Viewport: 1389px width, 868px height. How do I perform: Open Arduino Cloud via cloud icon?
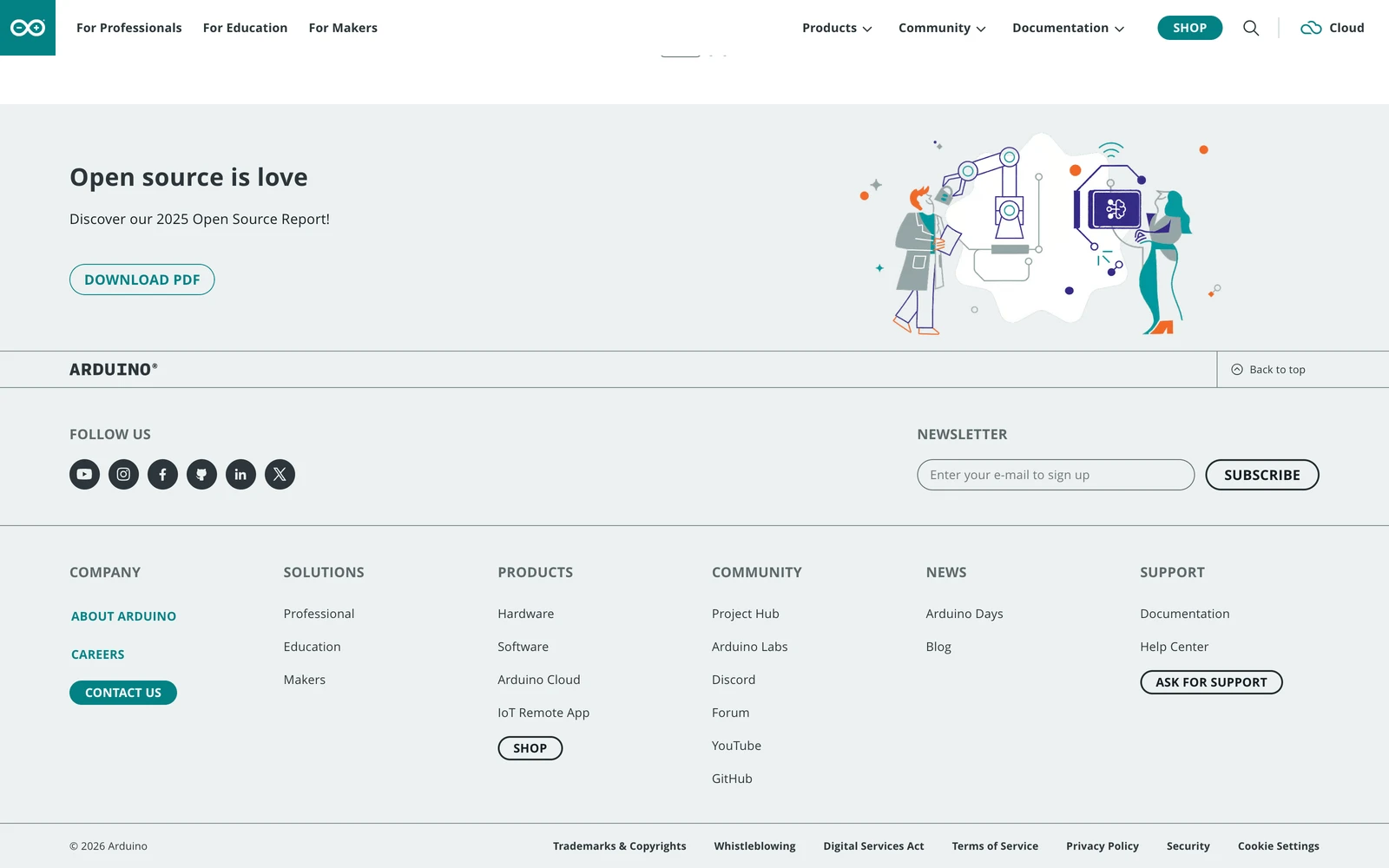[1311, 28]
